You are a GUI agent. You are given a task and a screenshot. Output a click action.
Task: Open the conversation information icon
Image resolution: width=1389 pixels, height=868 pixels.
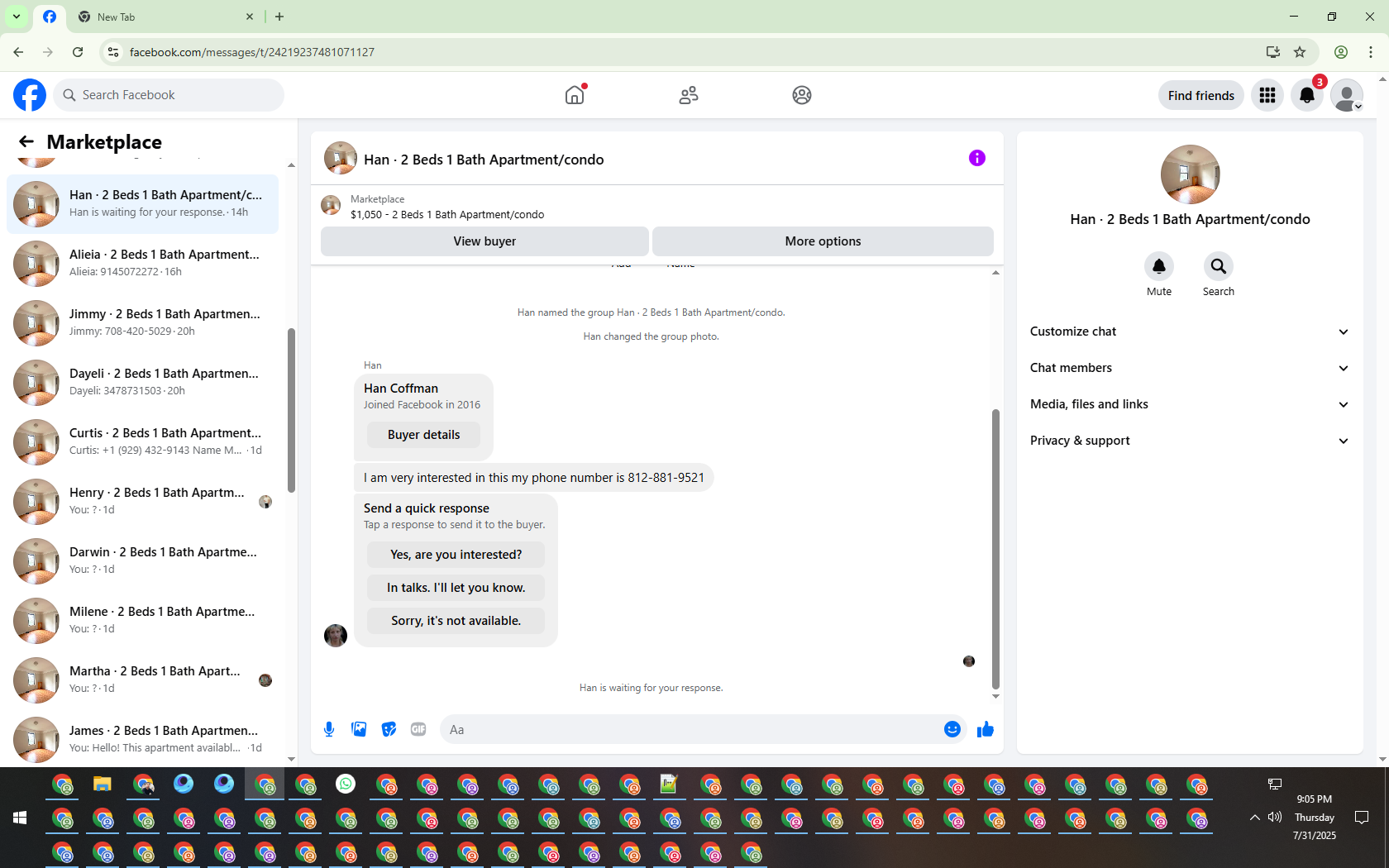point(977,158)
